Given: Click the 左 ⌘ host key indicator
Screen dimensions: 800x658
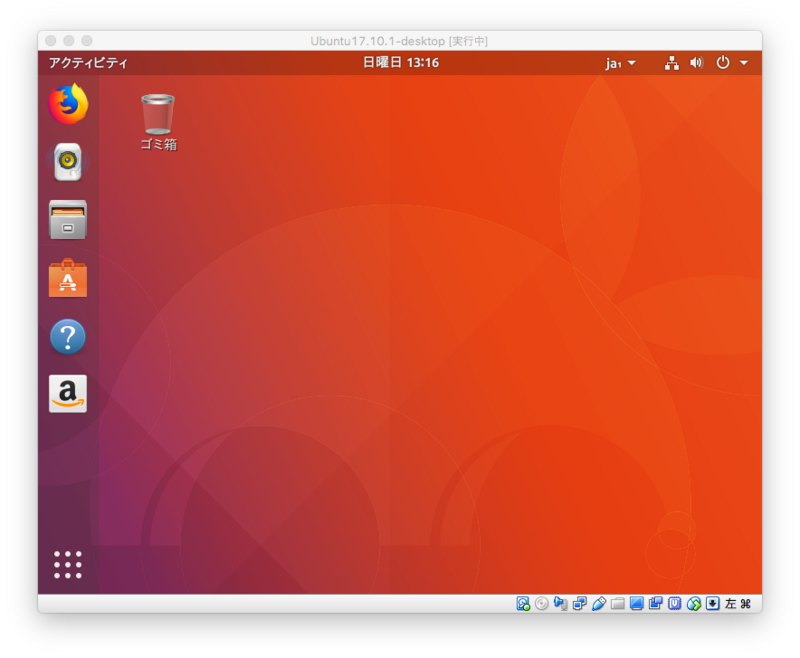Looking at the screenshot, I should [738, 604].
